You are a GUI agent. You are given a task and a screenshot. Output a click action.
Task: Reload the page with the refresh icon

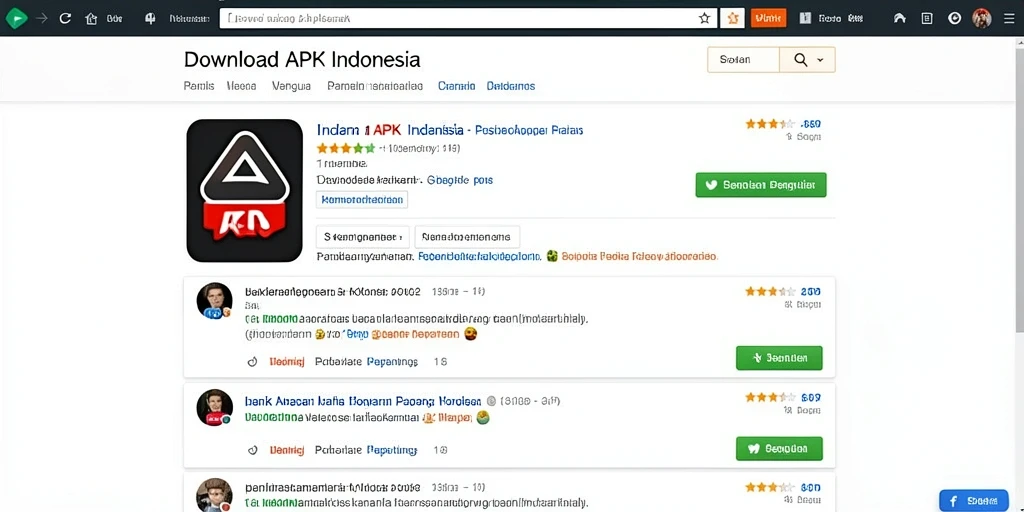(x=65, y=18)
